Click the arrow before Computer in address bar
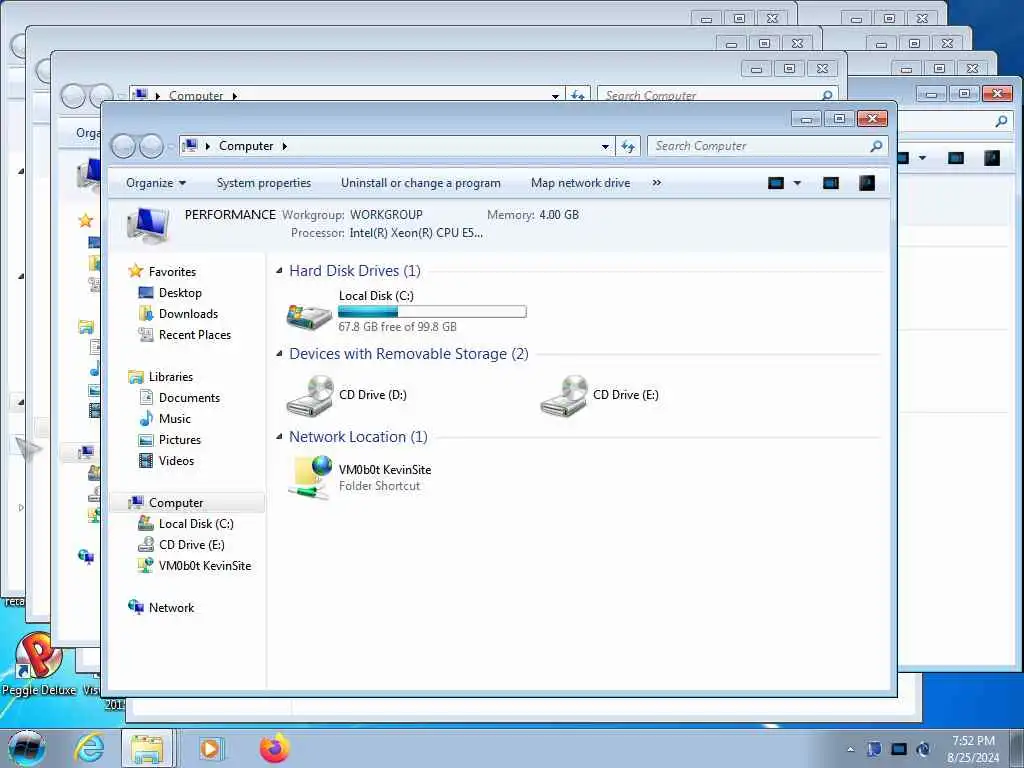The width and height of the screenshot is (1024, 768). [x=208, y=146]
